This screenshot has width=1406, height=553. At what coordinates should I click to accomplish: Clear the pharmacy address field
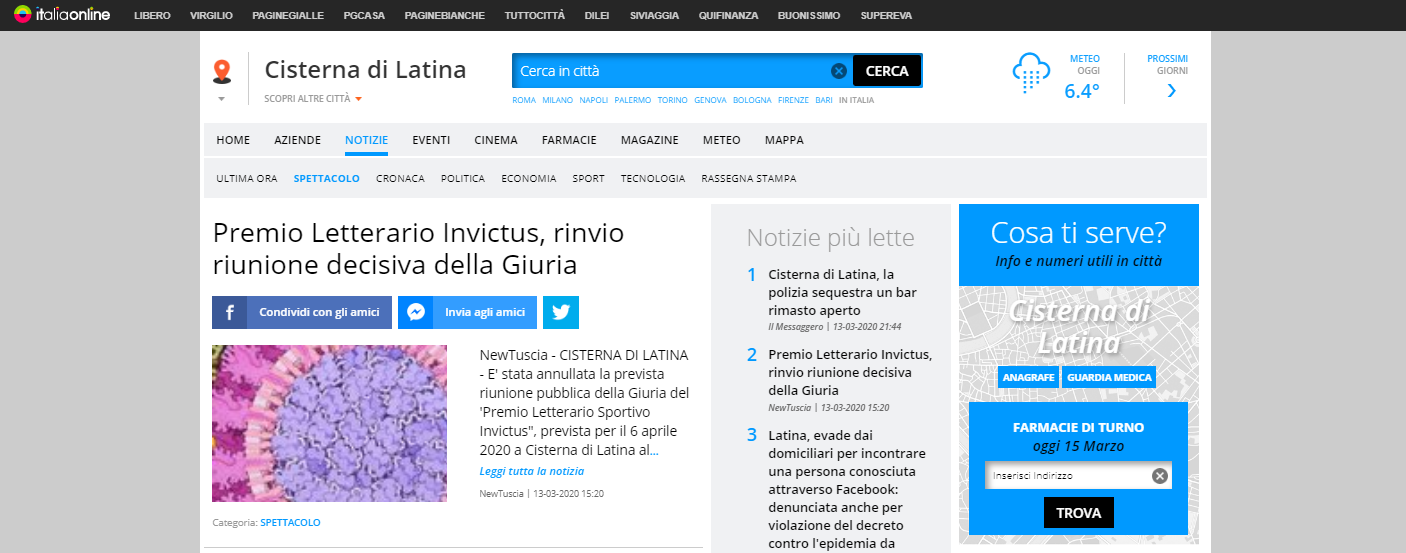coord(1160,476)
